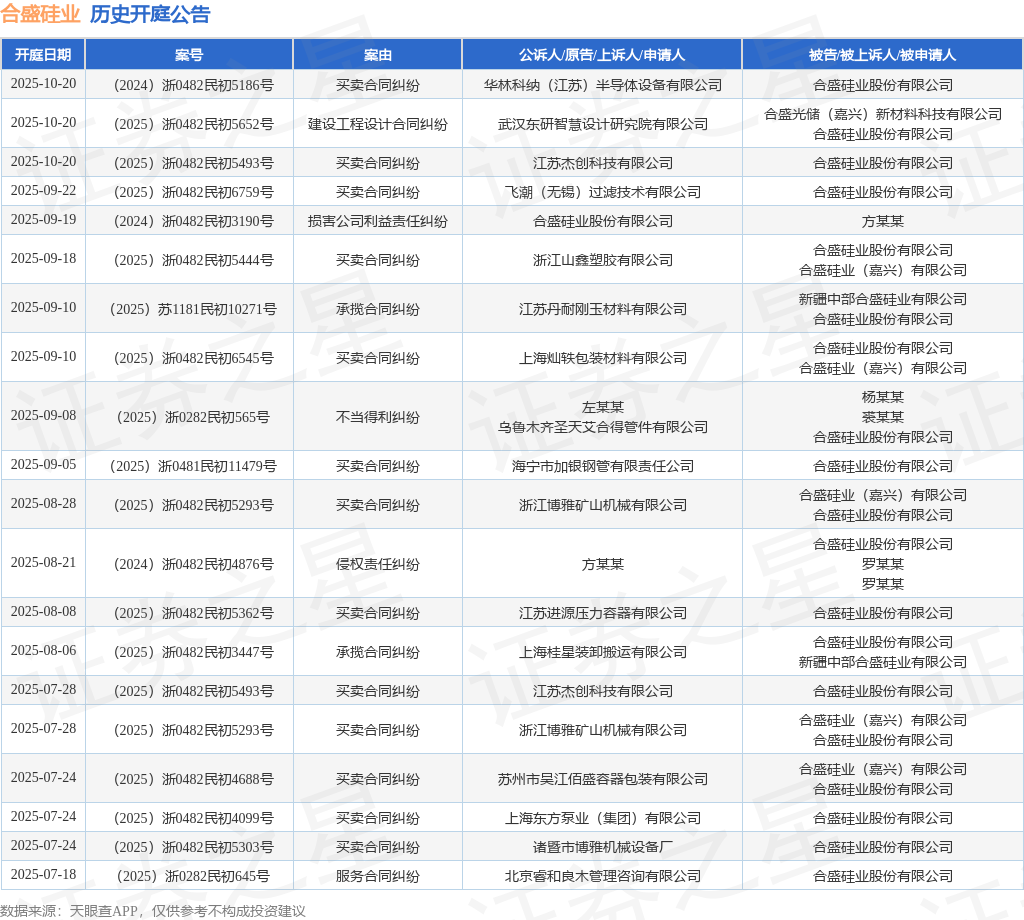Click plaintiff 江苏丹耐刚玉材料有限公司
This screenshot has width=1024, height=920.
point(602,309)
